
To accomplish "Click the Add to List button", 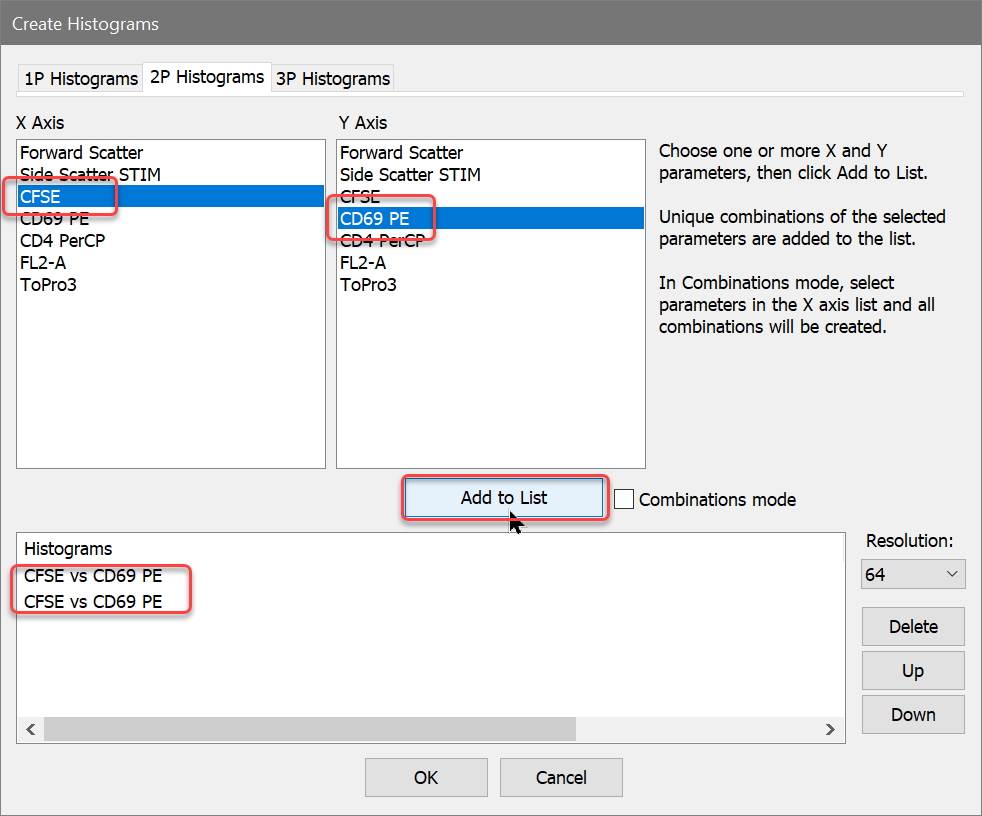I will click(x=504, y=498).
